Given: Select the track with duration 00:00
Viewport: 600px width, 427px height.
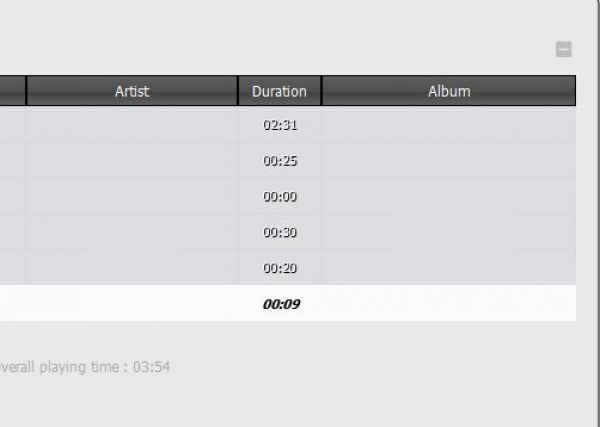Looking at the screenshot, I should coord(280,197).
